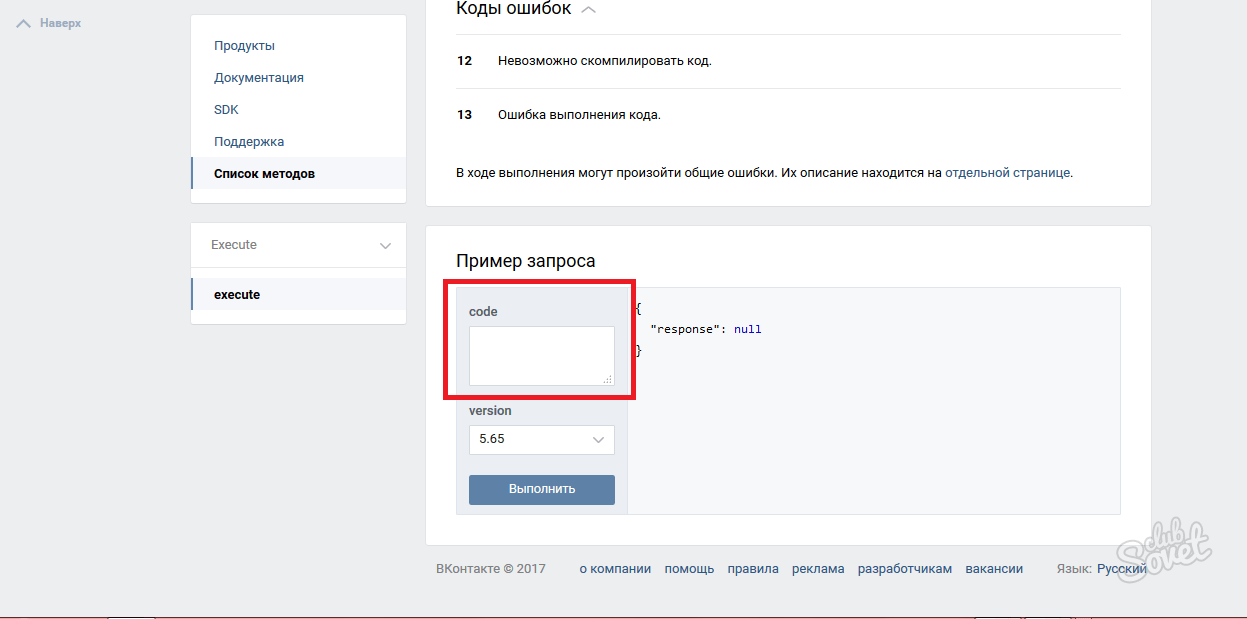Image resolution: width=1247 pixels, height=619 pixels.
Task: Open Продукты in the sidebar menu
Action: point(244,46)
